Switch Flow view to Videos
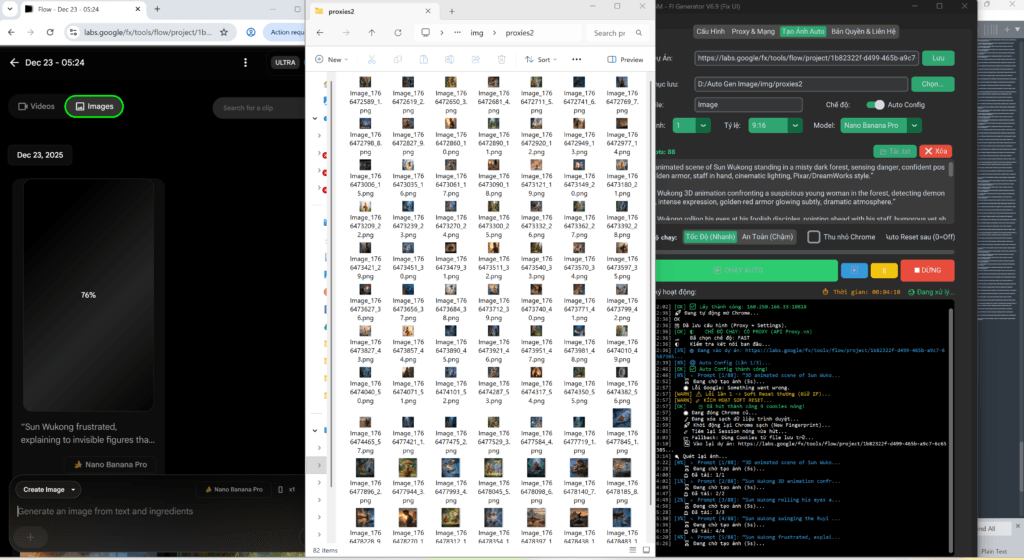Viewport: 1024px width, 560px height. tap(37, 106)
